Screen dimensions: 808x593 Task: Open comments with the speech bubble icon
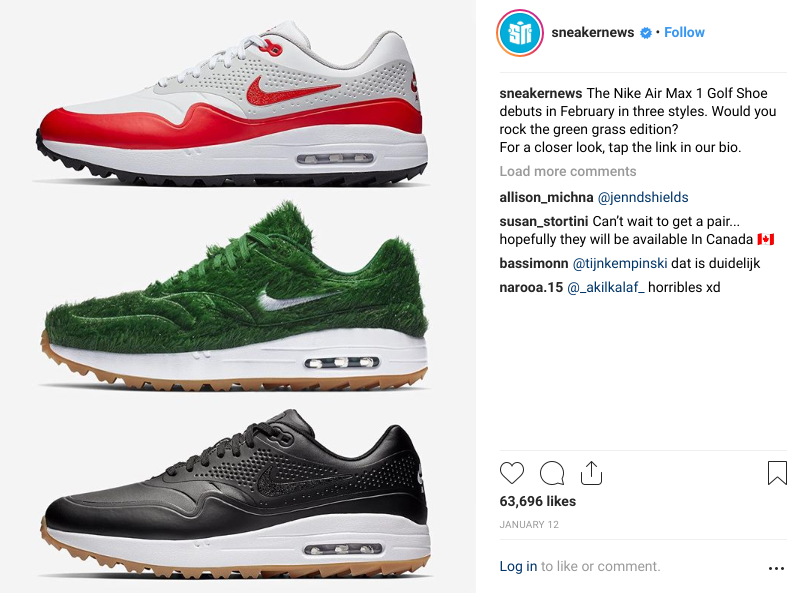coord(552,473)
